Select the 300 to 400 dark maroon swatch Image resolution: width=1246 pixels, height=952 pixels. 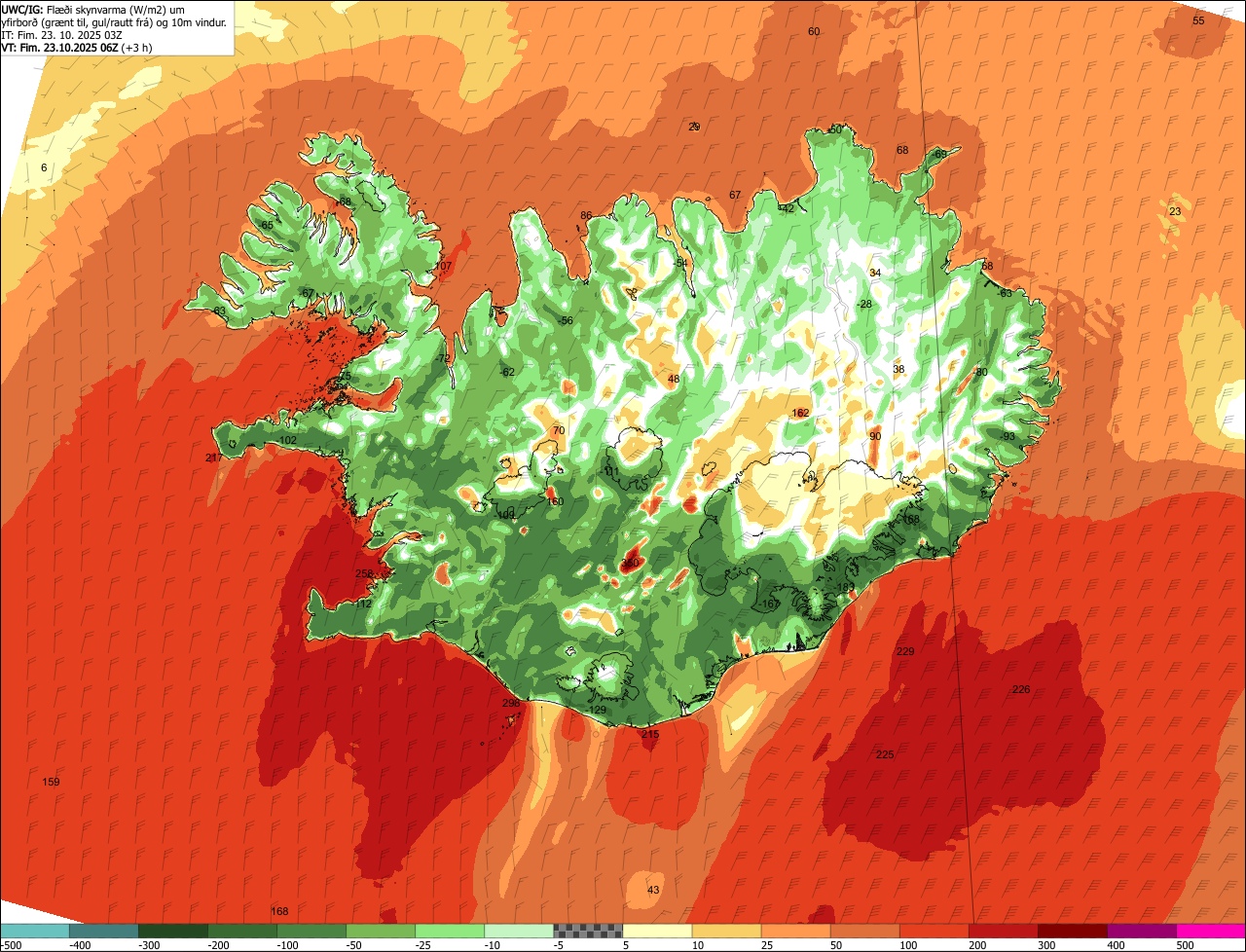point(1072,931)
